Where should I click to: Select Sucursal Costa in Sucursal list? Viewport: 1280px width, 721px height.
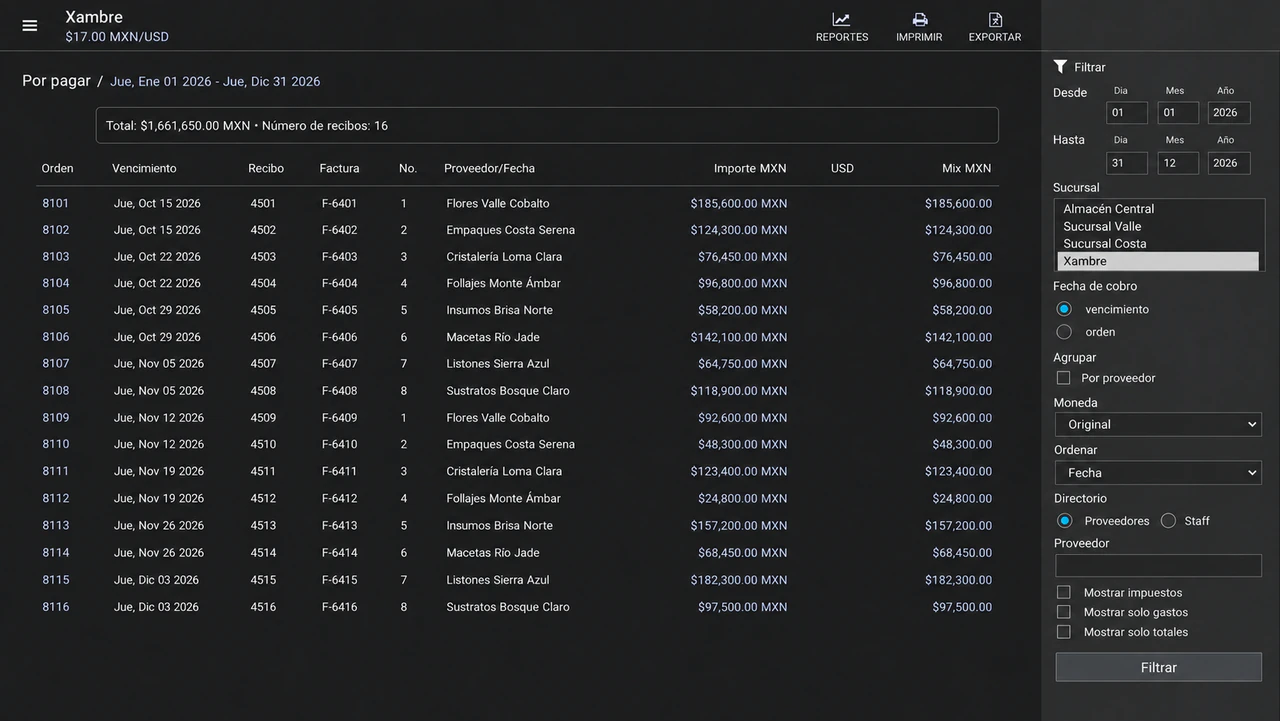point(1158,244)
